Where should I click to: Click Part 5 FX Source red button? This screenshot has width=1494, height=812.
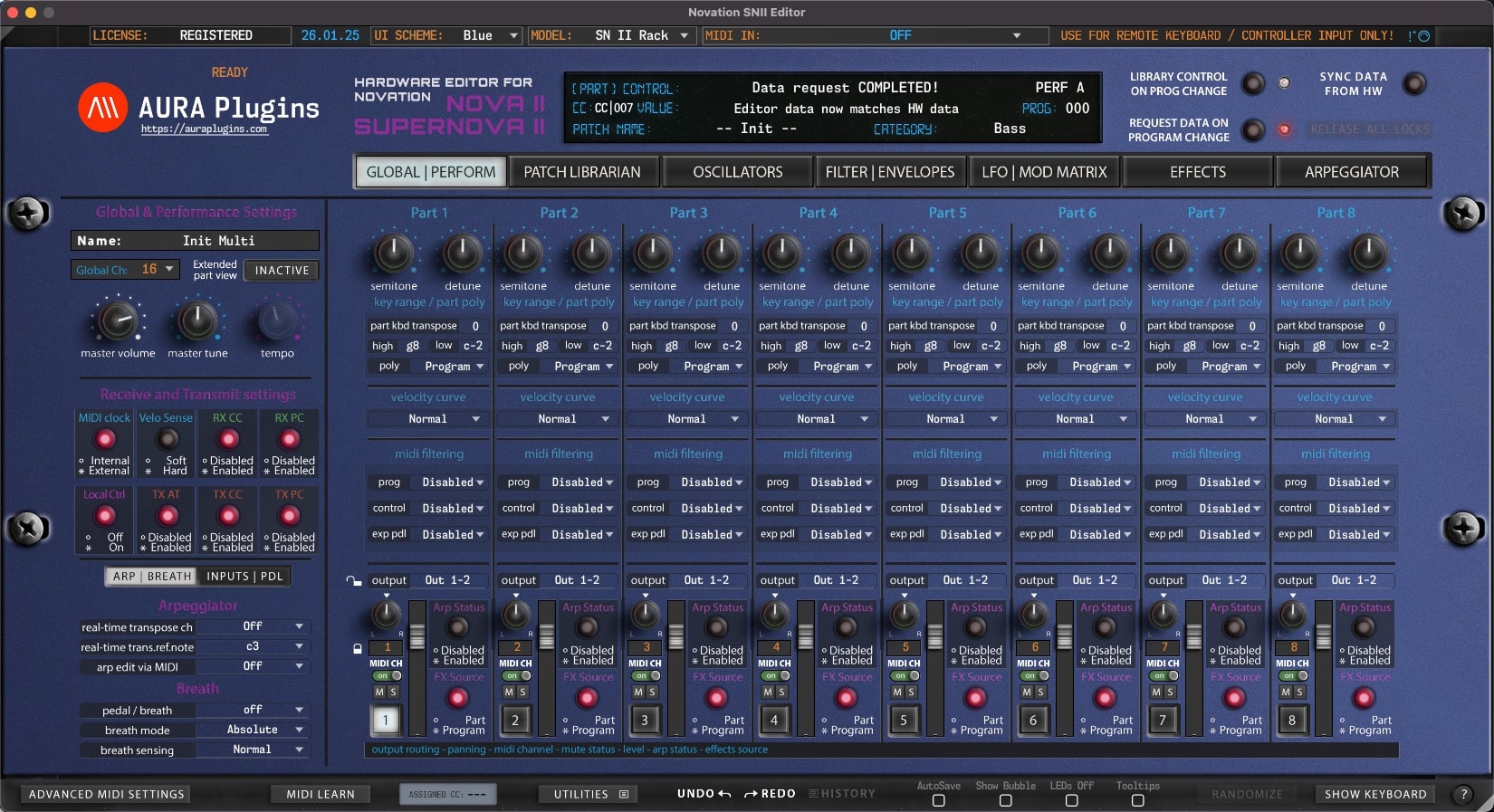tap(976, 698)
